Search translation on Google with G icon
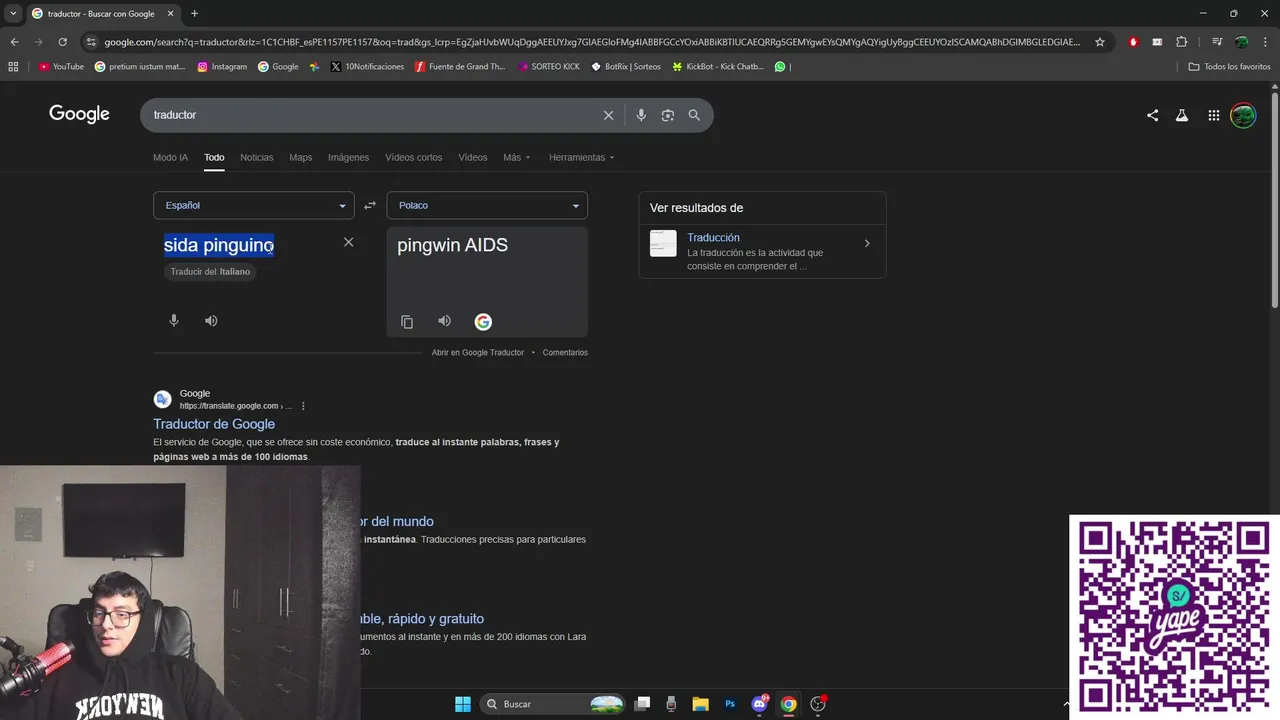Viewport: 1280px width, 720px height. [x=483, y=322]
